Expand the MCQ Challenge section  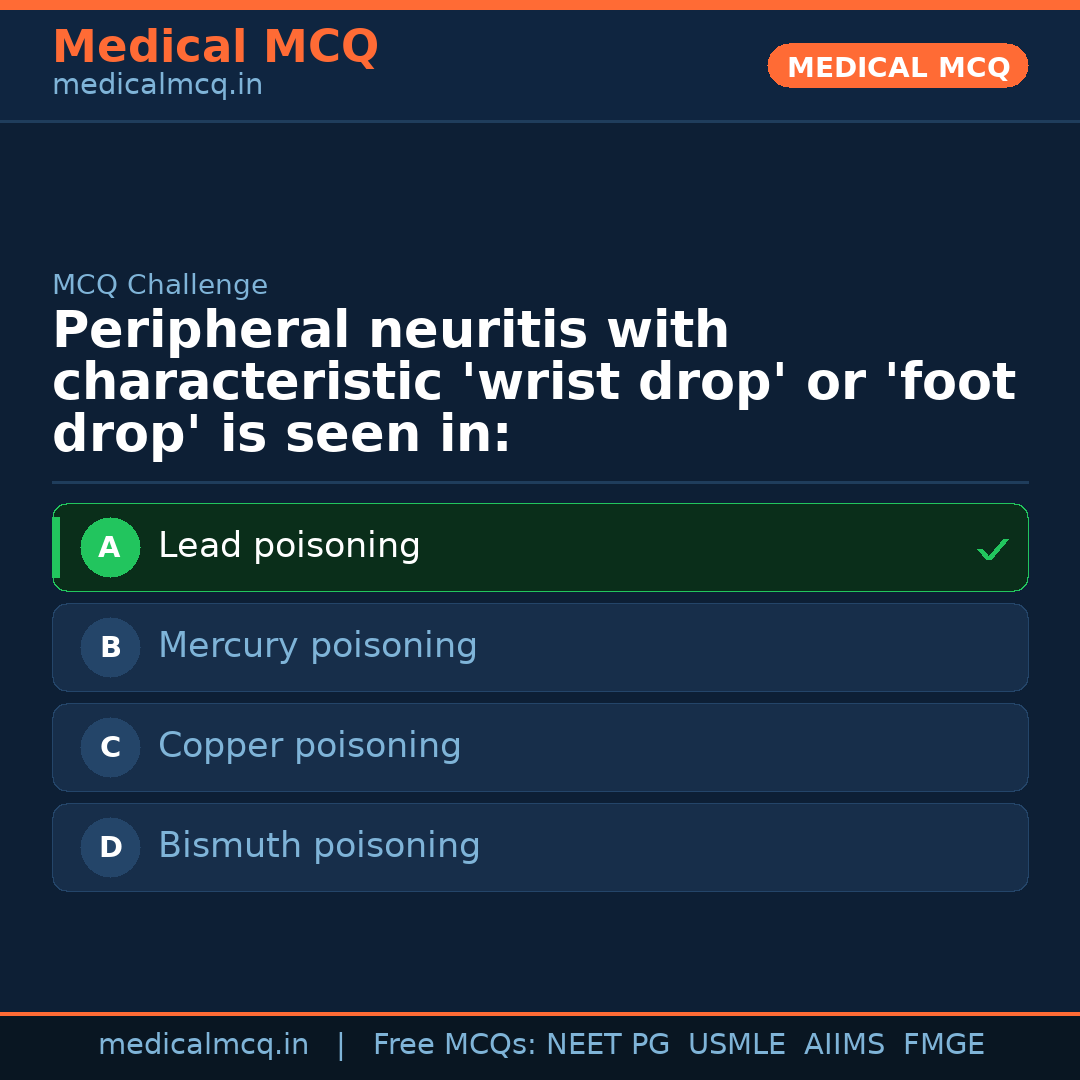pos(160,284)
